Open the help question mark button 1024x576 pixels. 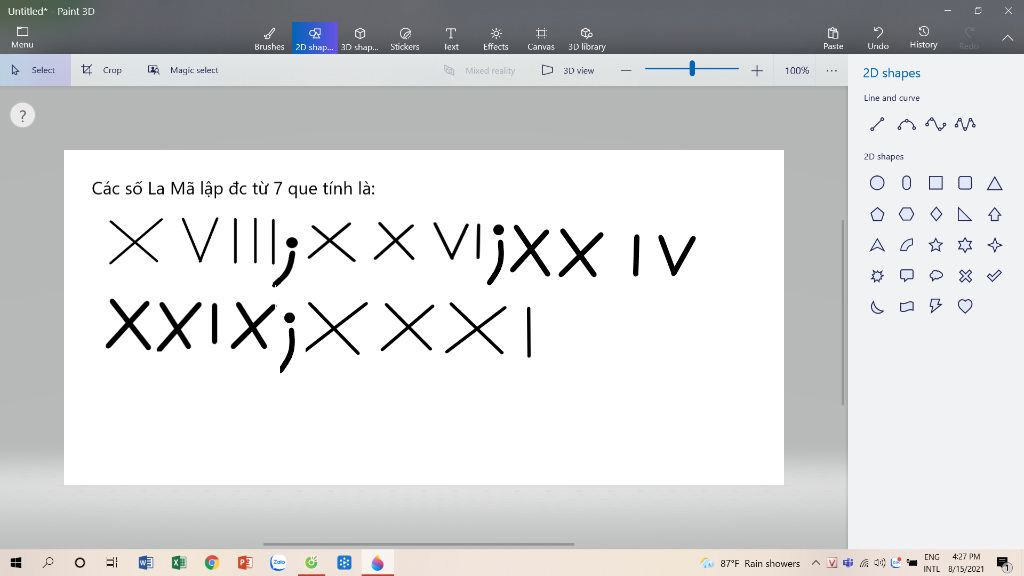[22, 116]
